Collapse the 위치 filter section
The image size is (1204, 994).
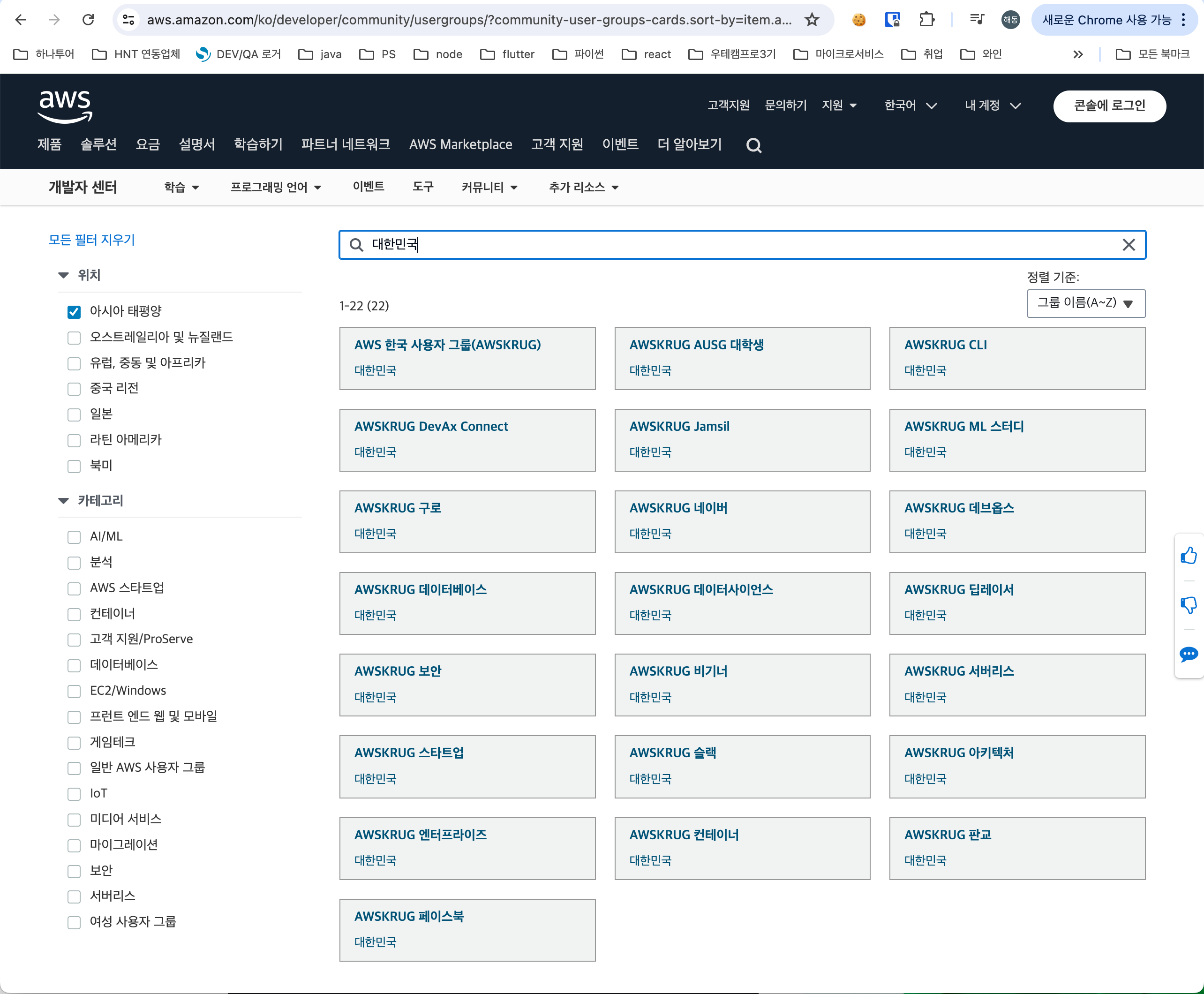pos(63,275)
